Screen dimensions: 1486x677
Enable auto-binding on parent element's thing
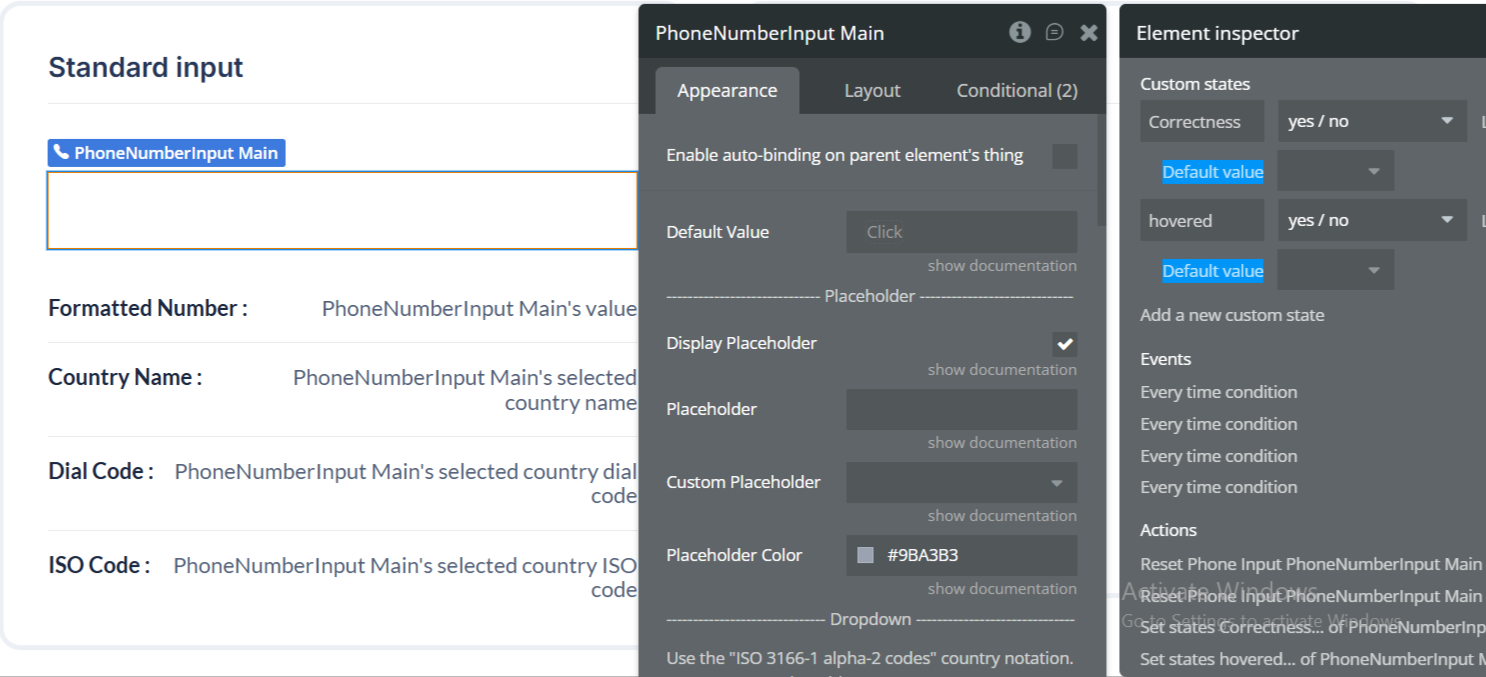[x=1064, y=156]
